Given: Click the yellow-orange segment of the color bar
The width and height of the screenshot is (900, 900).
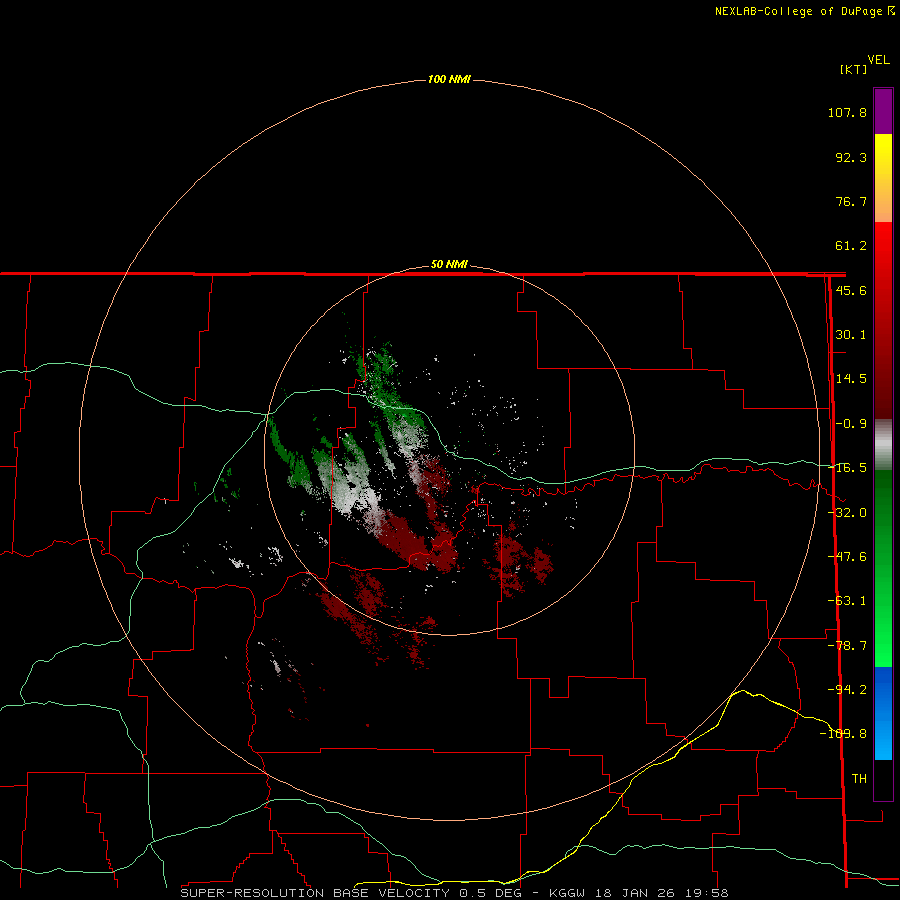Looking at the screenshot, I should [883, 178].
